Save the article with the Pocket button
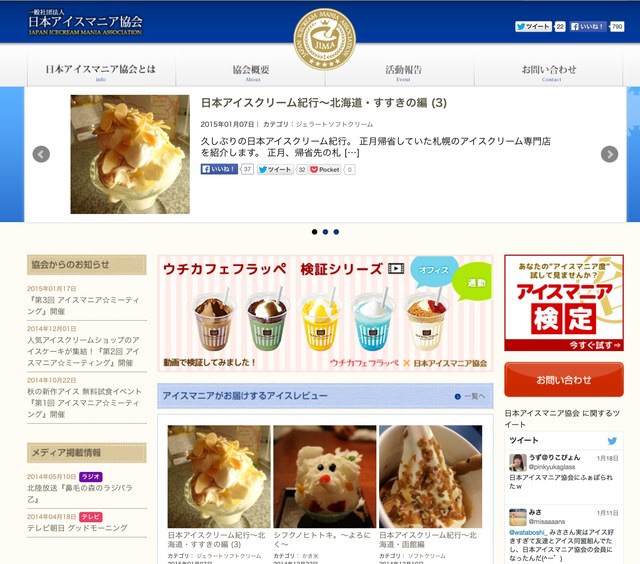Screen dimensions: 640x564 pyautogui.click(x=325, y=169)
